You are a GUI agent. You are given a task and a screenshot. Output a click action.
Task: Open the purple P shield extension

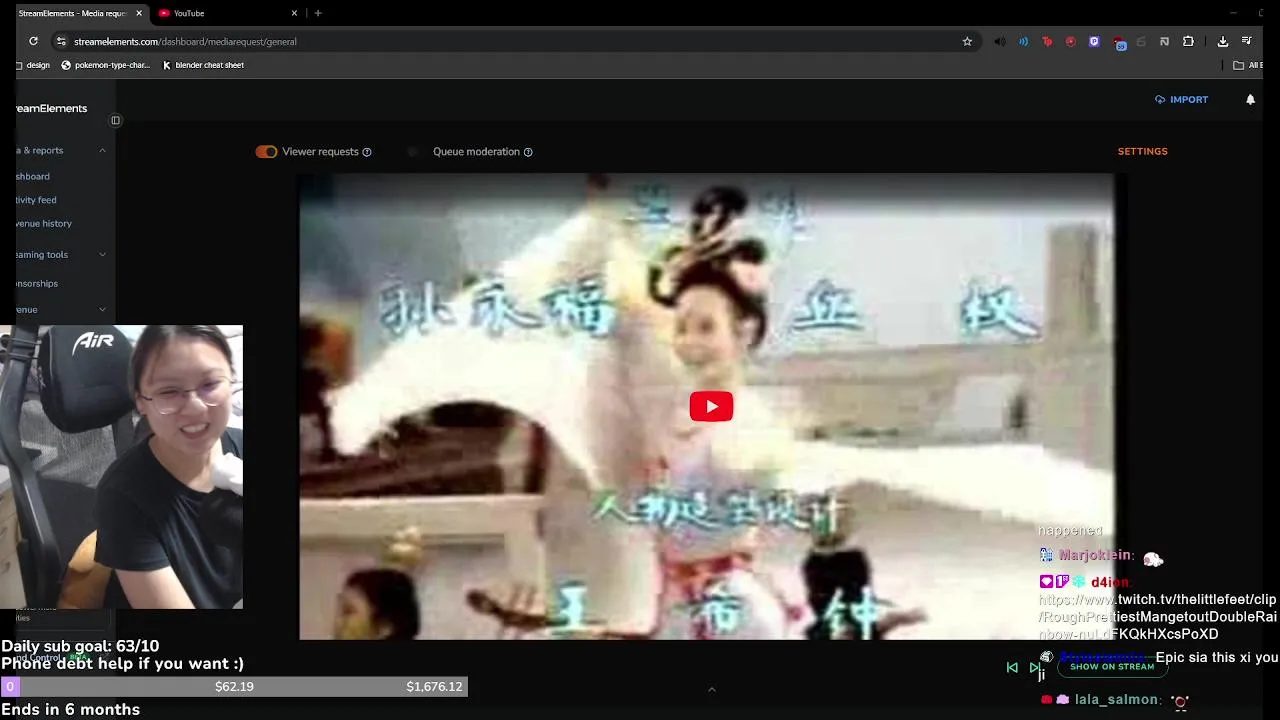point(1094,41)
